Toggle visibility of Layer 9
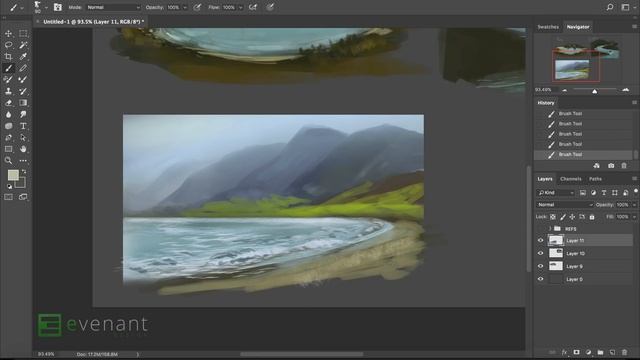Screen dimensions: 640x360 pos(541,266)
